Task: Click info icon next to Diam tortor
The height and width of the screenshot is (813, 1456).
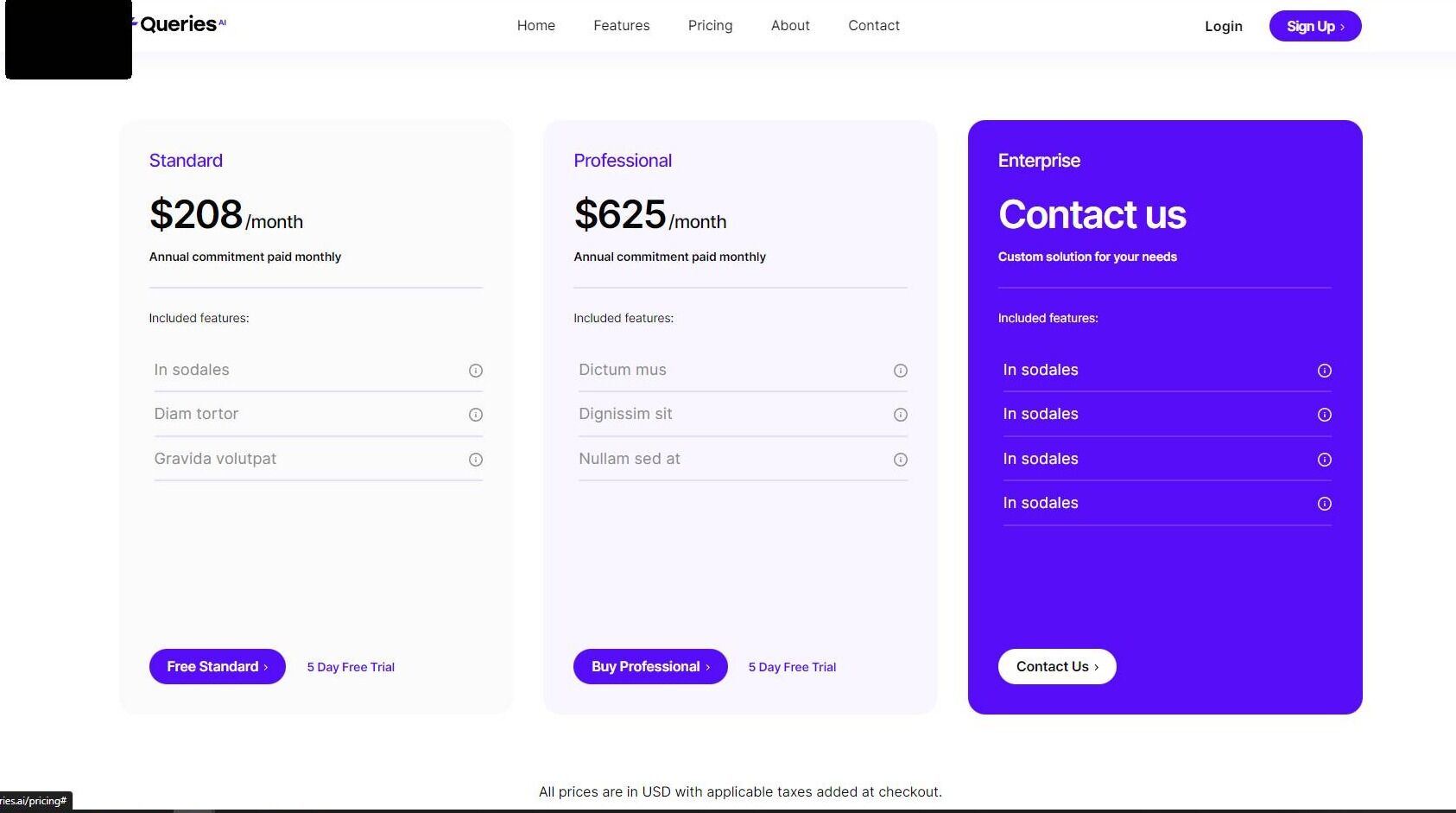Action: [475, 415]
